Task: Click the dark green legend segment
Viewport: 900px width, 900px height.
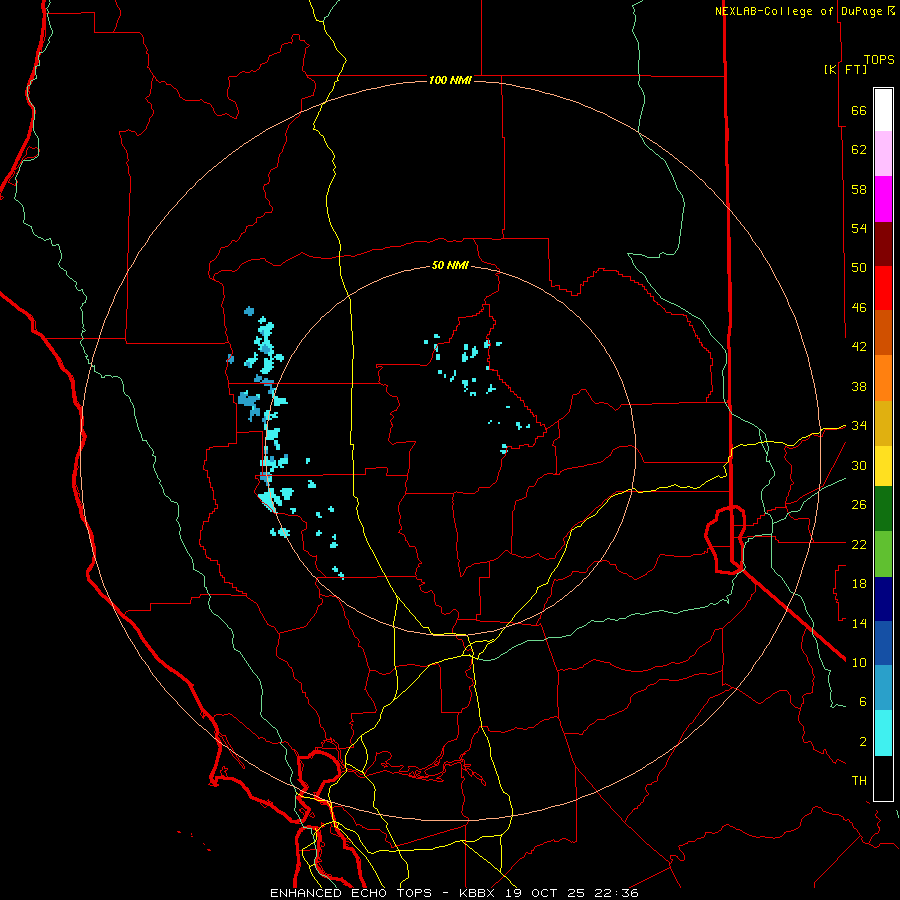Action: (883, 509)
